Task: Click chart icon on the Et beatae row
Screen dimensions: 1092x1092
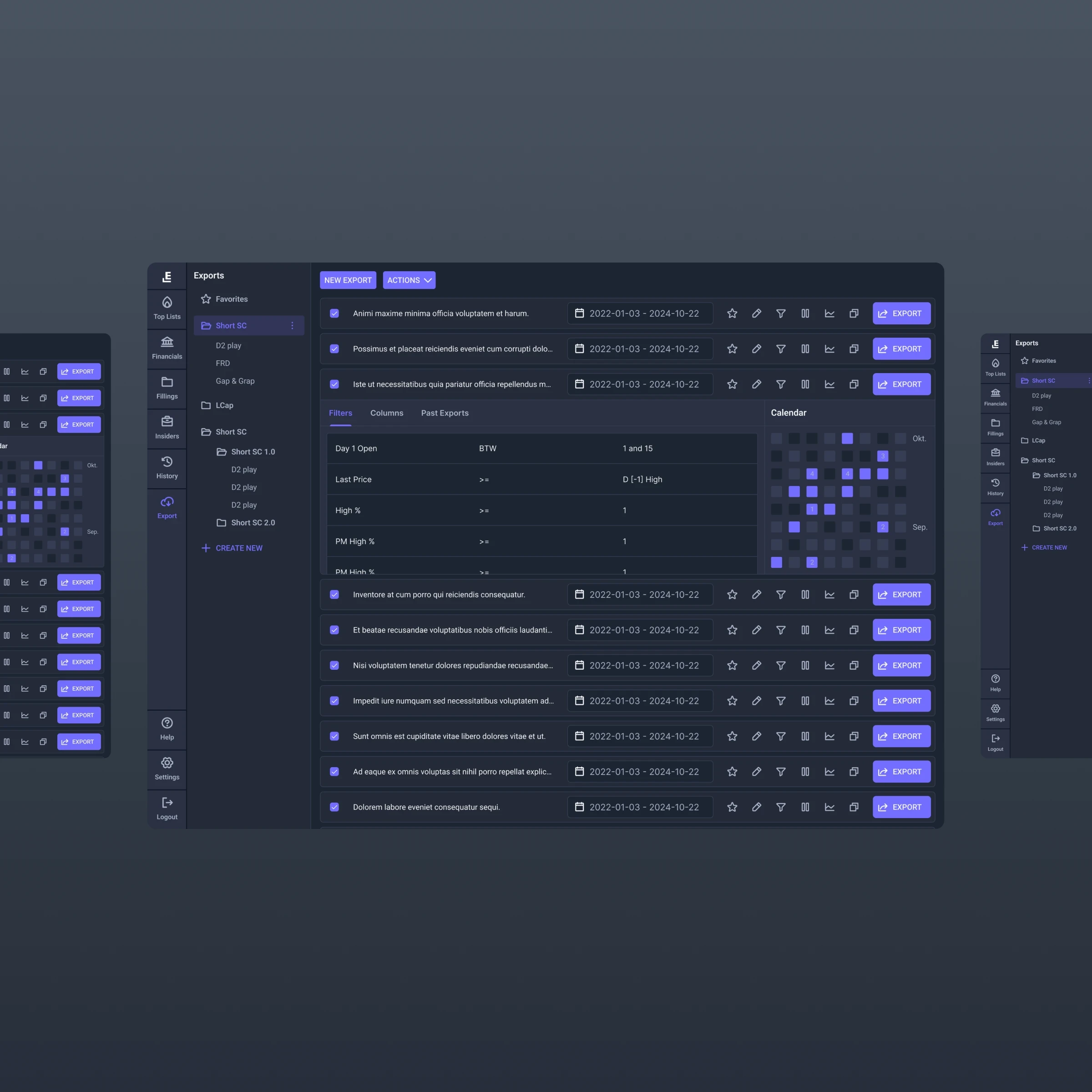Action: pos(829,630)
